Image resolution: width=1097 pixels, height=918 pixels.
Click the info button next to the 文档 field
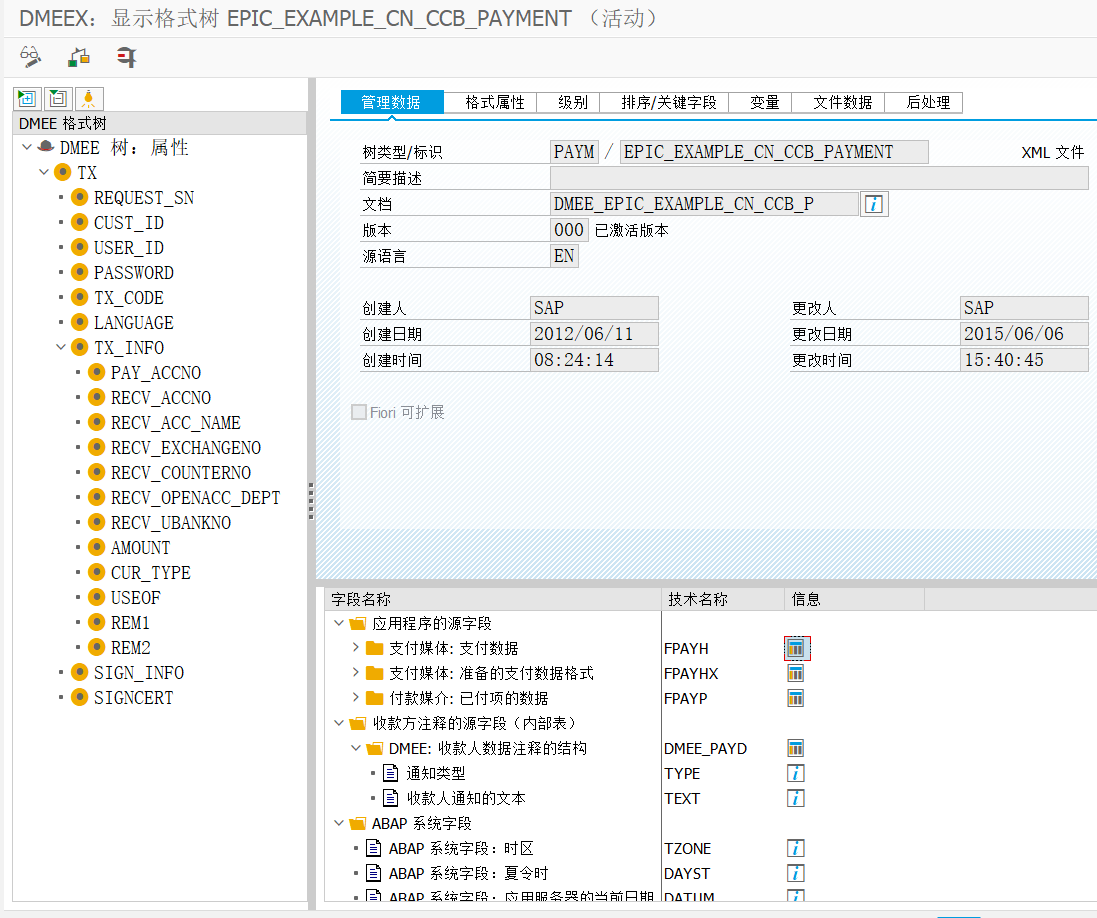(874, 204)
